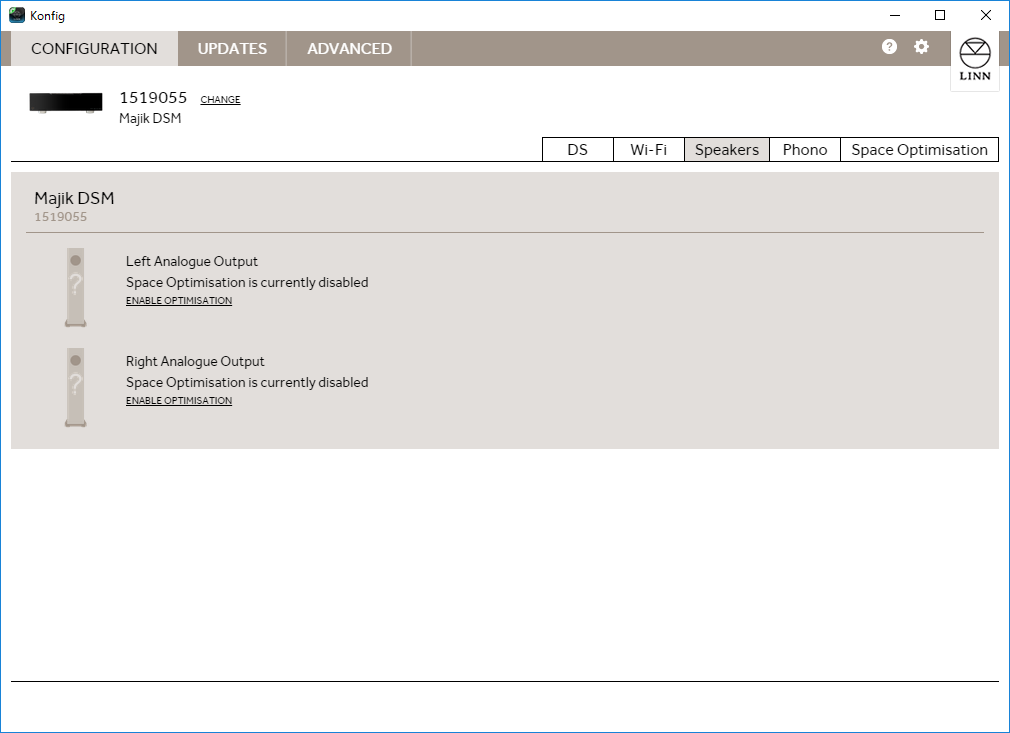This screenshot has width=1010, height=733.
Task: Click the device serial number 1519055 at top
Action: tap(153, 98)
